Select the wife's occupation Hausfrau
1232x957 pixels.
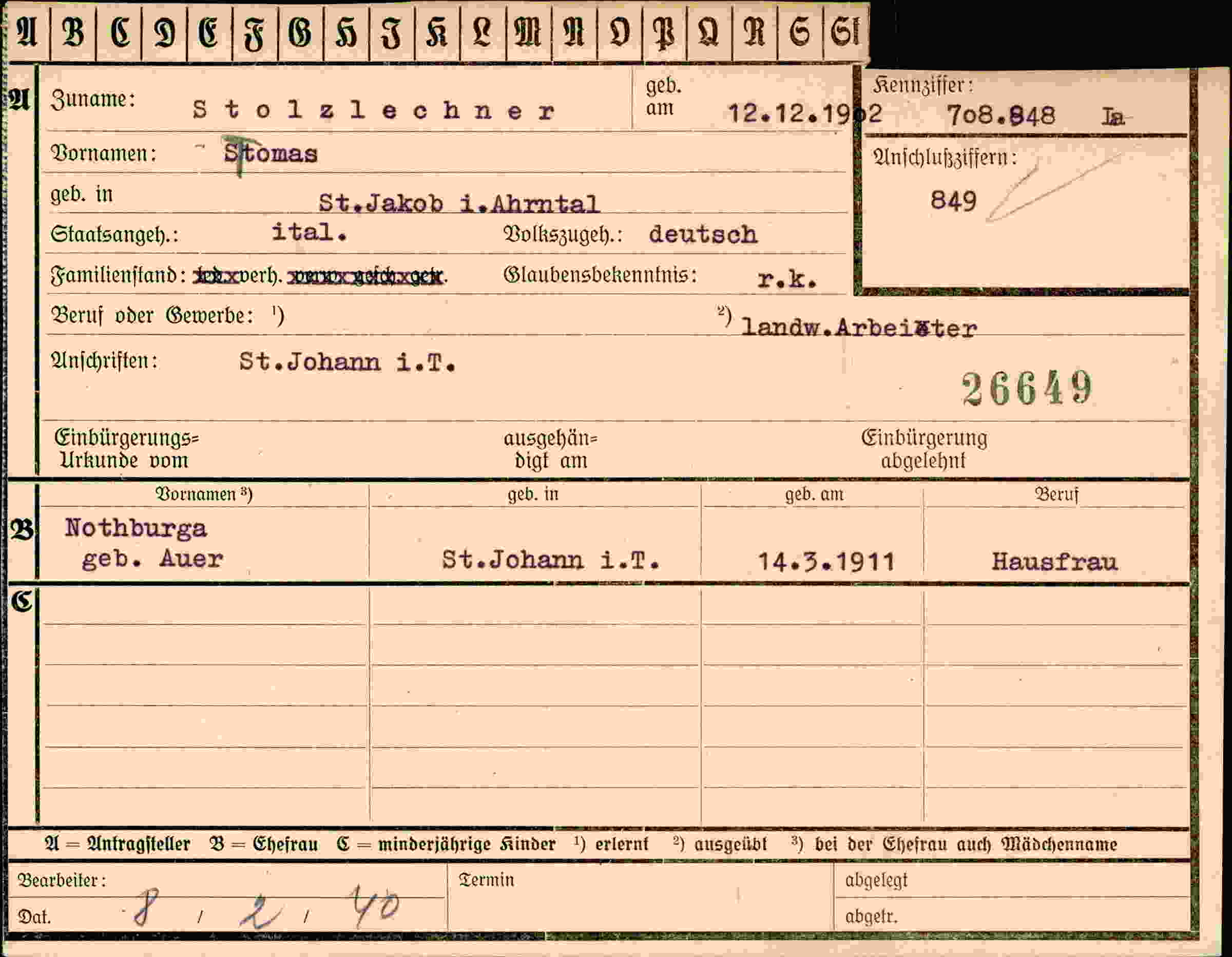(1055, 562)
